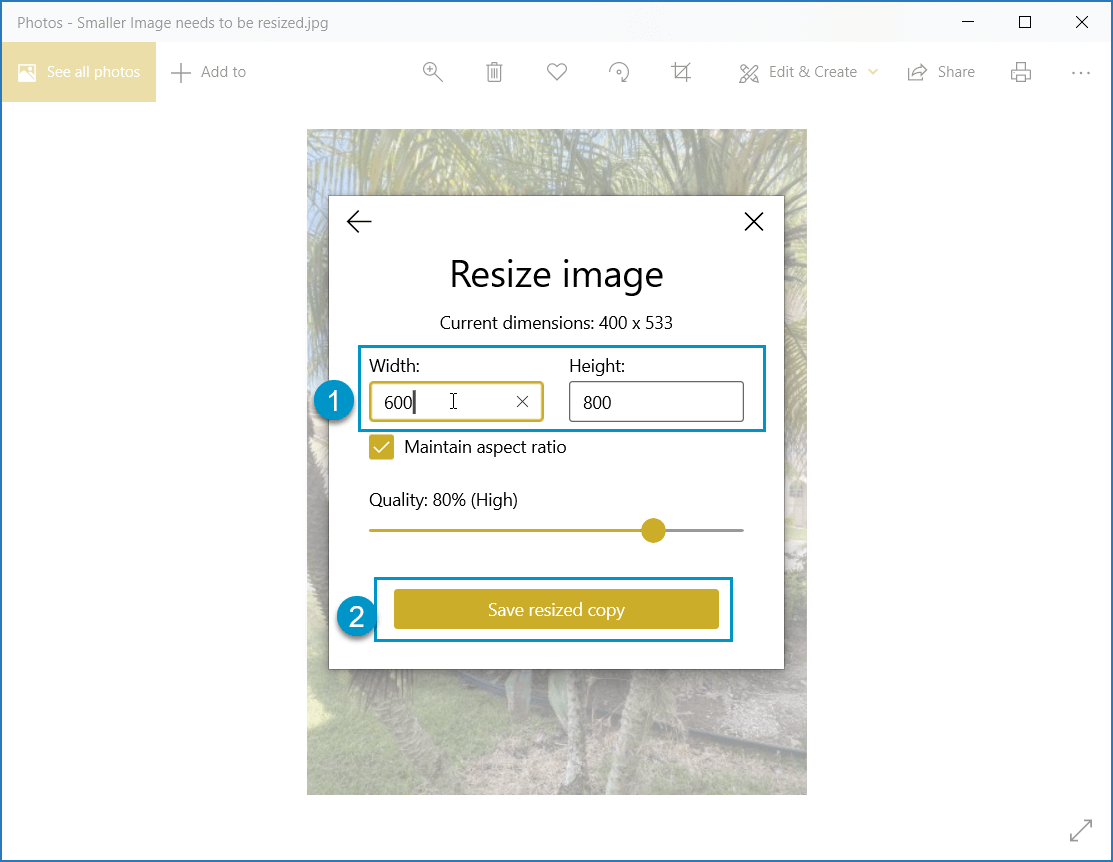Expand the Edit & Create dropdown arrow

click(873, 72)
